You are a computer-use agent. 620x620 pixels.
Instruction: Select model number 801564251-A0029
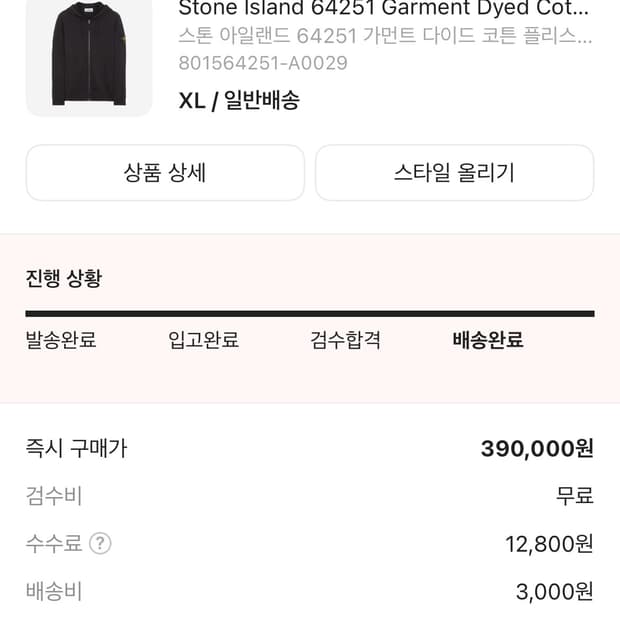coord(263,63)
